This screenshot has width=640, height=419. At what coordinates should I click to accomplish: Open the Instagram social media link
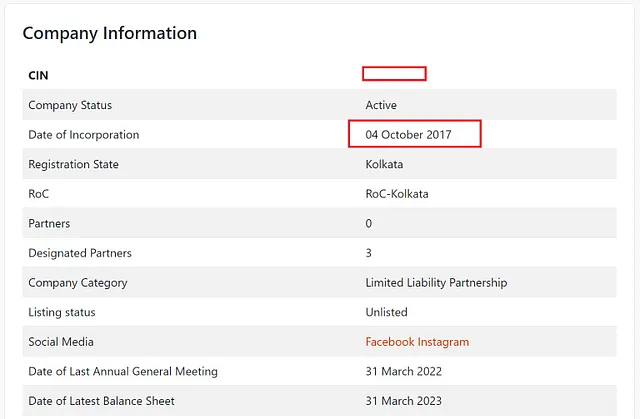coord(443,342)
